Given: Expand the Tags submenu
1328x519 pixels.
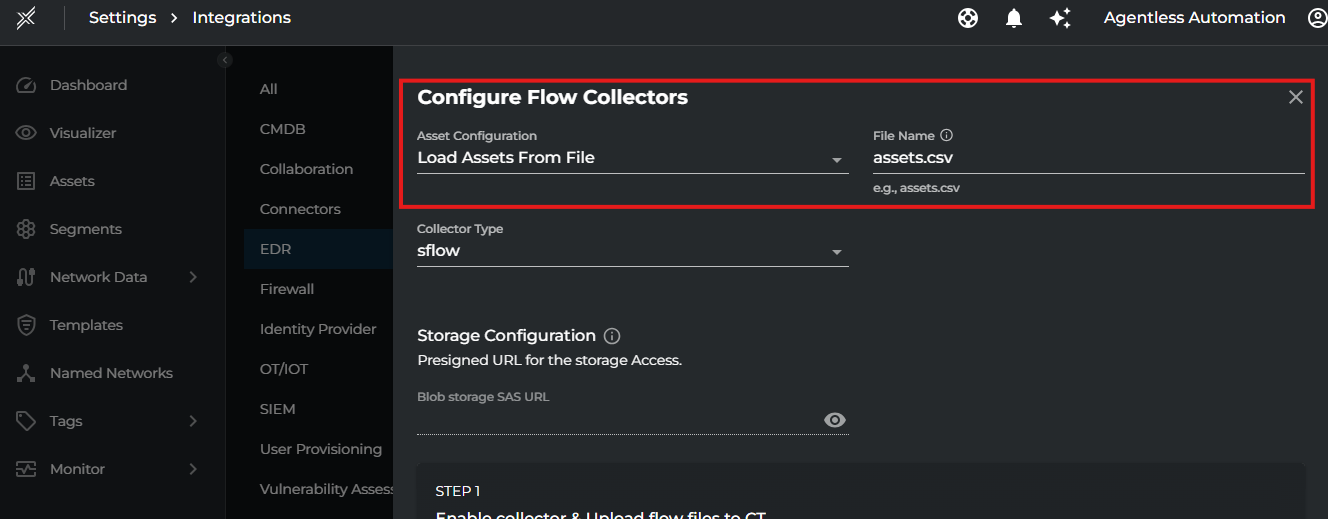Looking at the screenshot, I should tap(193, 421).
